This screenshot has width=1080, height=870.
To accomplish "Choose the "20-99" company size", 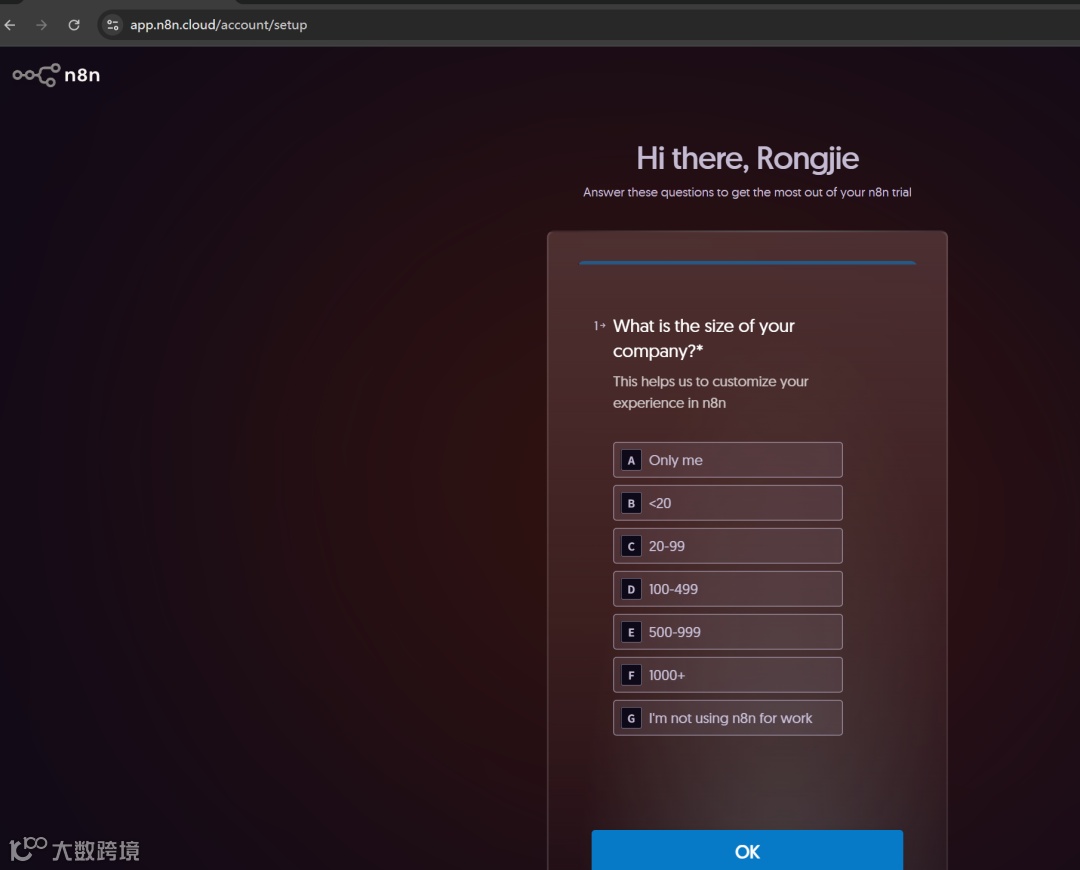I will point(727,546).
